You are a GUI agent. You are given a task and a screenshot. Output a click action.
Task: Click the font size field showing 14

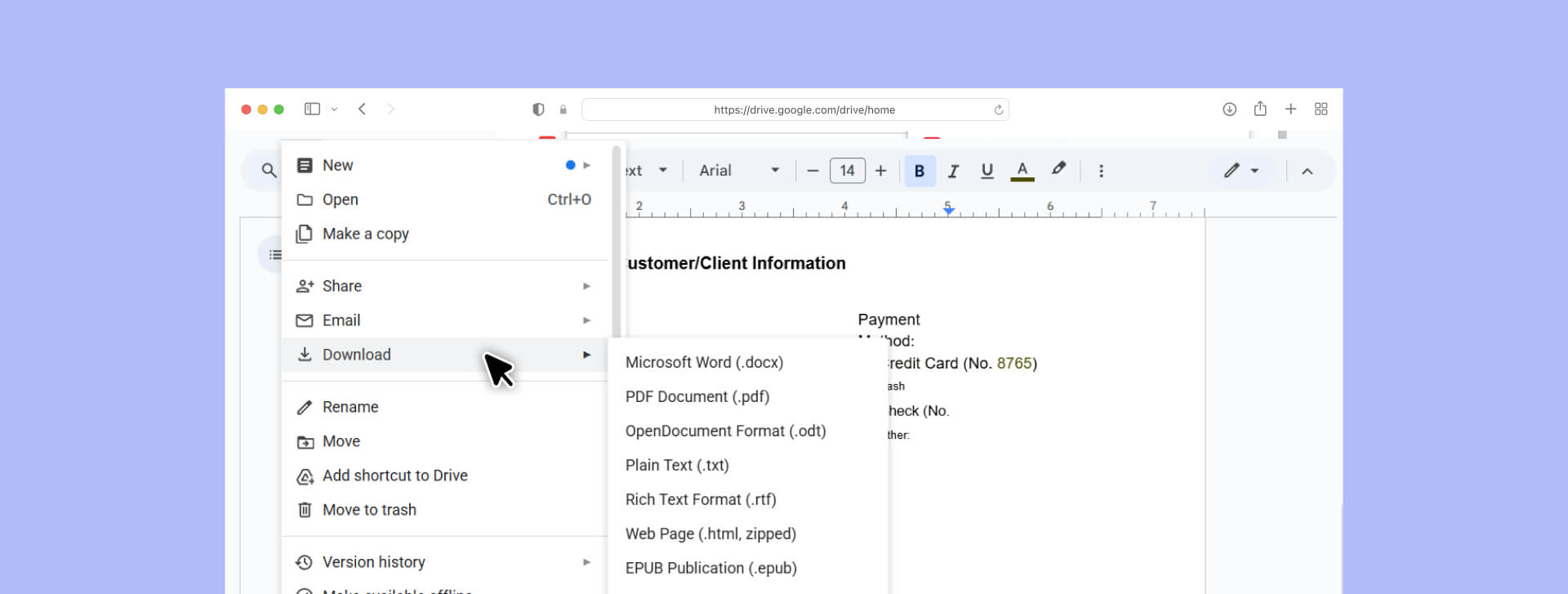tap(847, 171)
